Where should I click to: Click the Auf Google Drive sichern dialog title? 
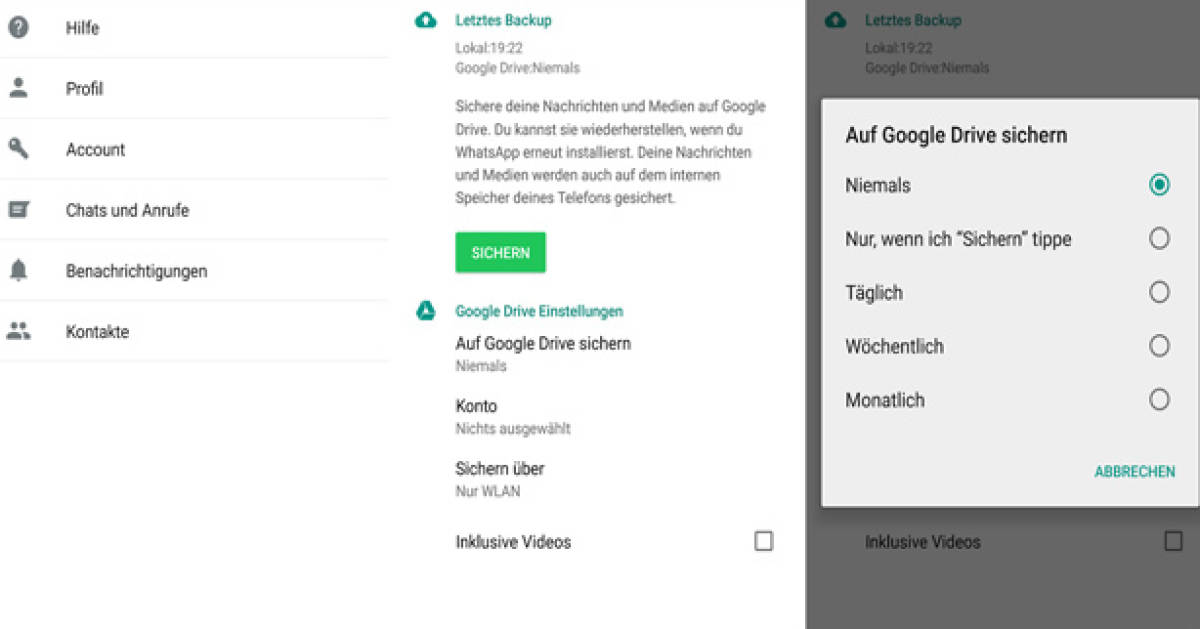pos(956,135)
